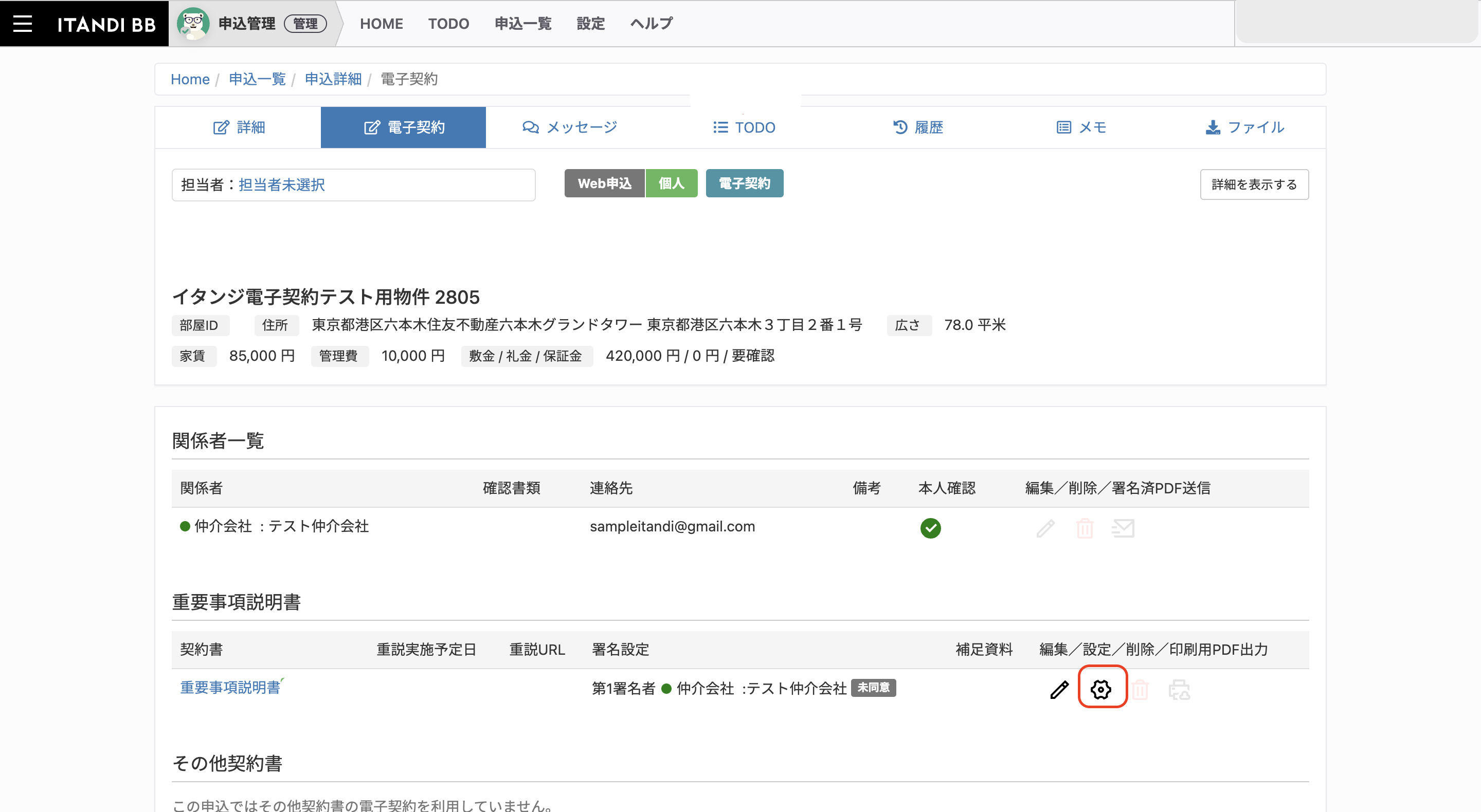The image size is (1481, 812).
Task: Switch to the 履歴 tab
Action: pyautogui.click(x=917, y=127)
